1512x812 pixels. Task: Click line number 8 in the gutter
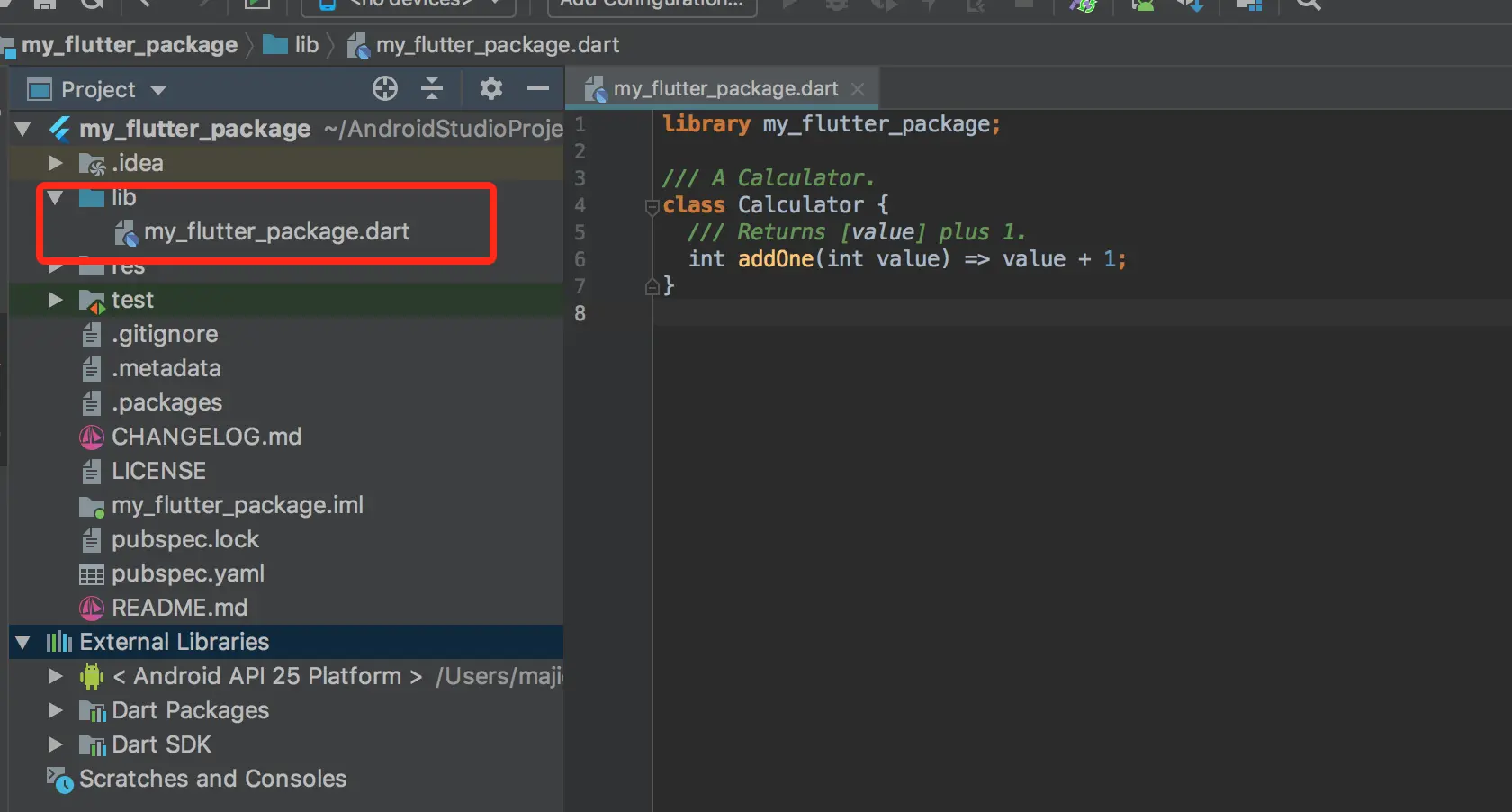pos(580,313)
